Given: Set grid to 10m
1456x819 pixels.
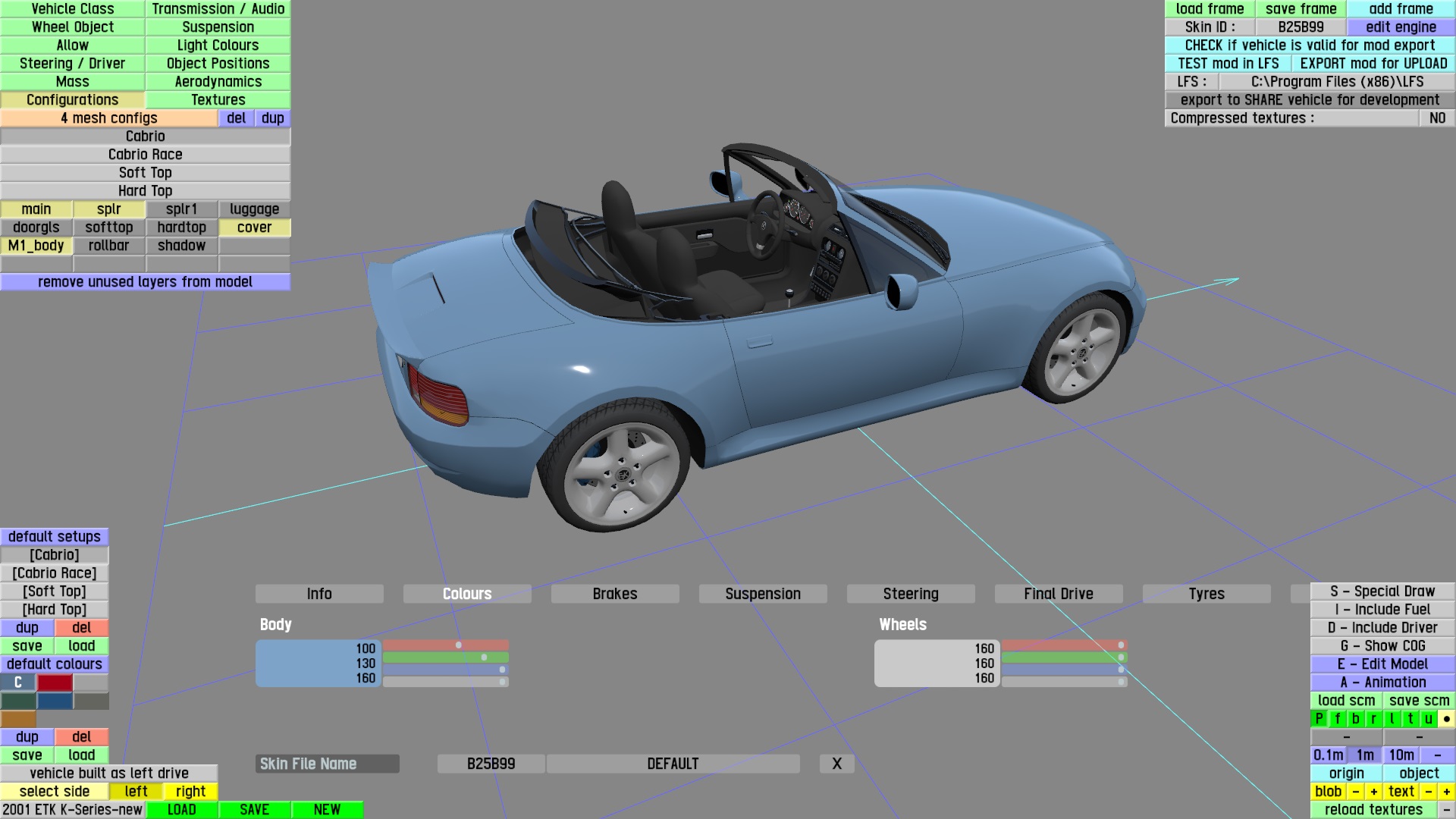Looking at the screenshot, I should pos(1401,755).
